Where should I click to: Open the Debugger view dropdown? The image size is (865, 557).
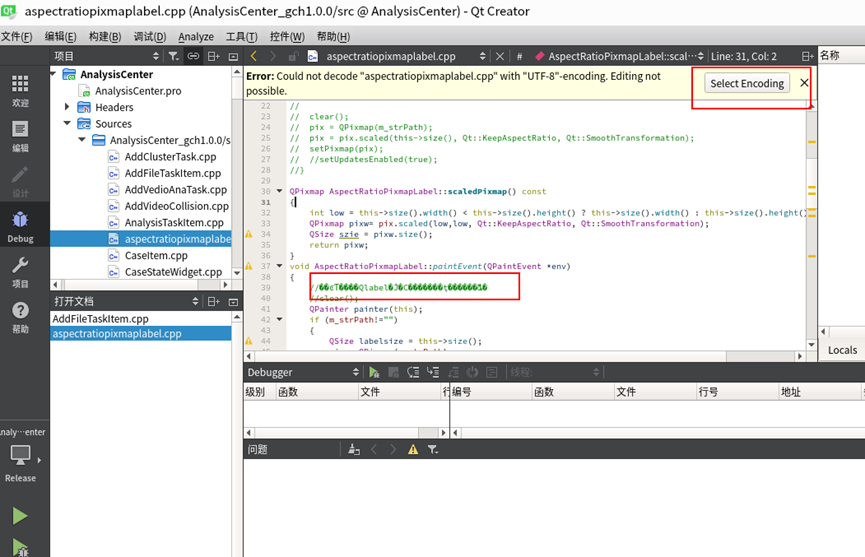coord(302,372)
